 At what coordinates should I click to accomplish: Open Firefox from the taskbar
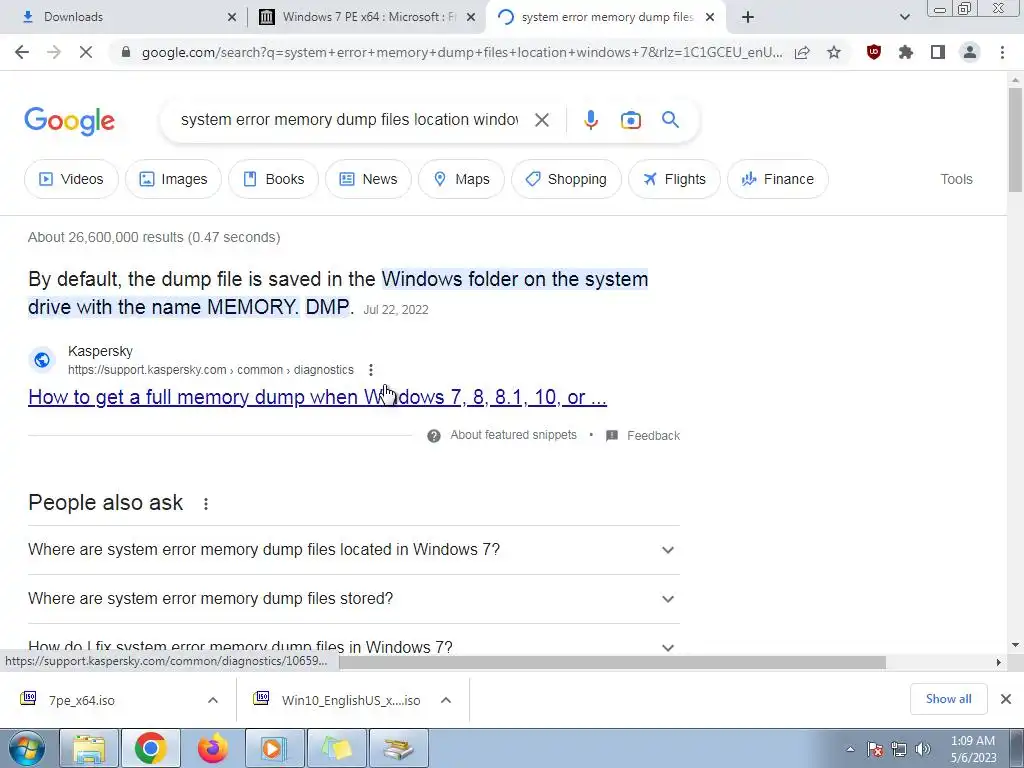[212, 748]
